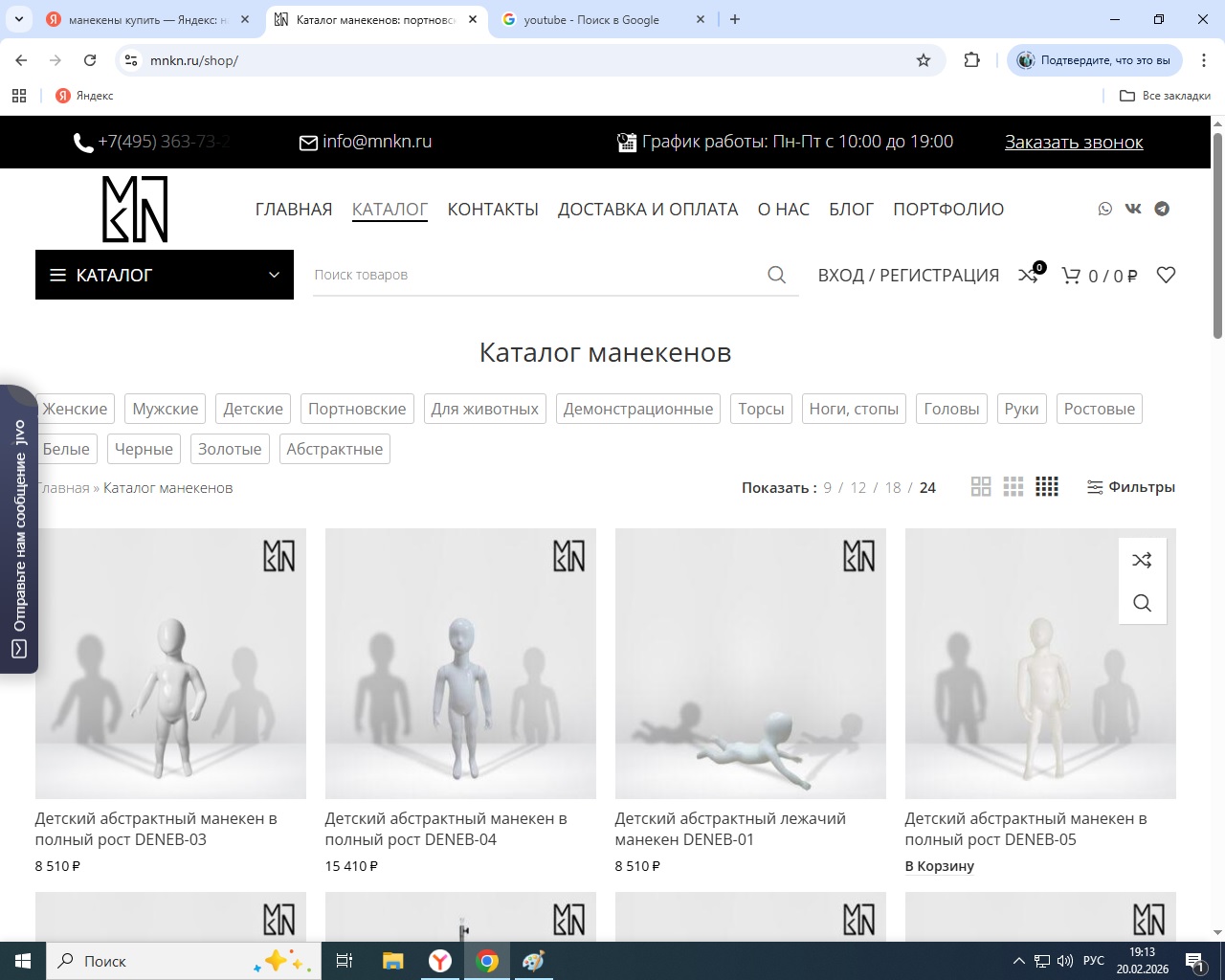Open ДОСТАВКА И ОПЛАТА page
This screenshot has height=980, width=1225.
click(648, 209)
